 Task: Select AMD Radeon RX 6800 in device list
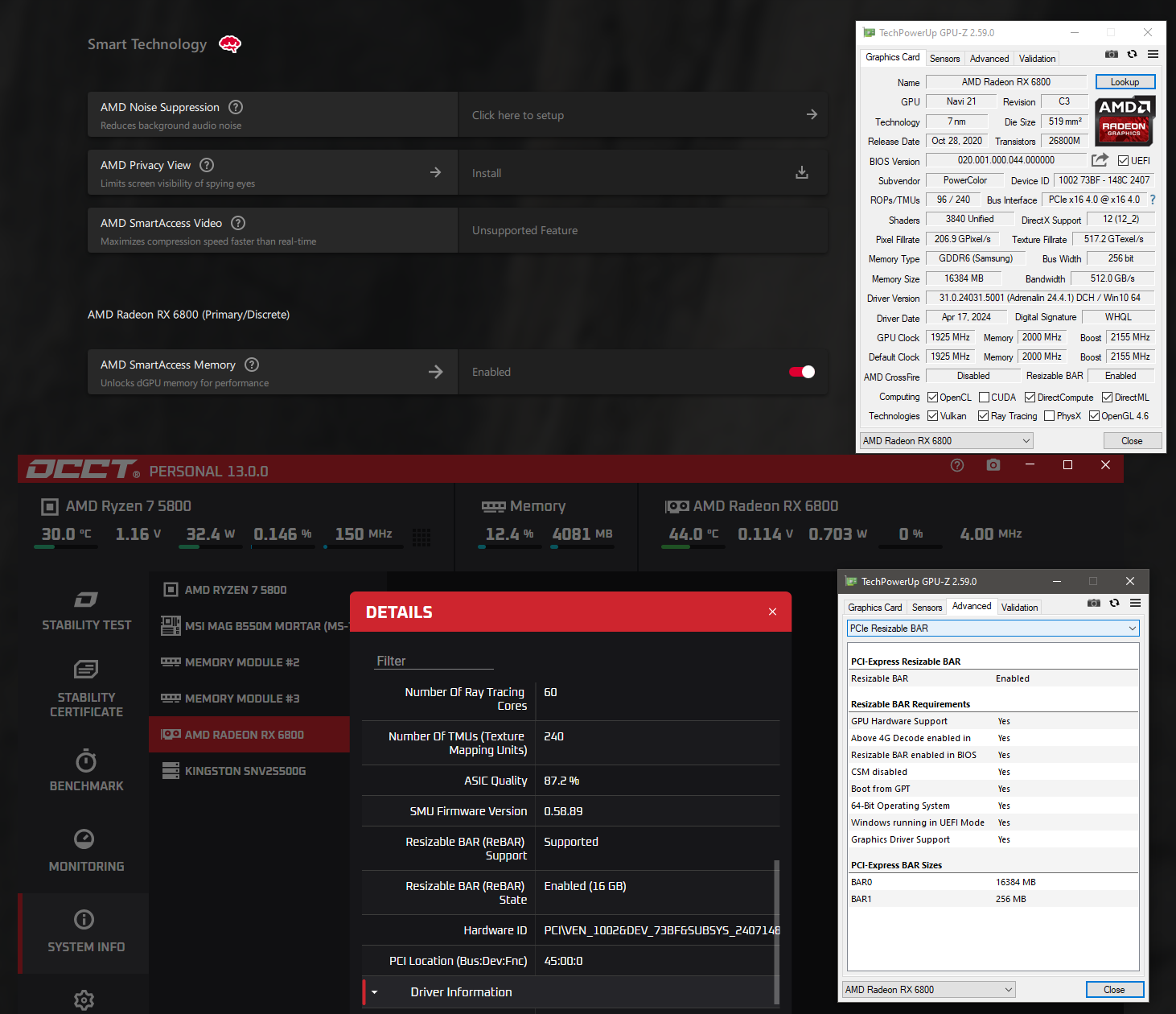pos(249,734)
